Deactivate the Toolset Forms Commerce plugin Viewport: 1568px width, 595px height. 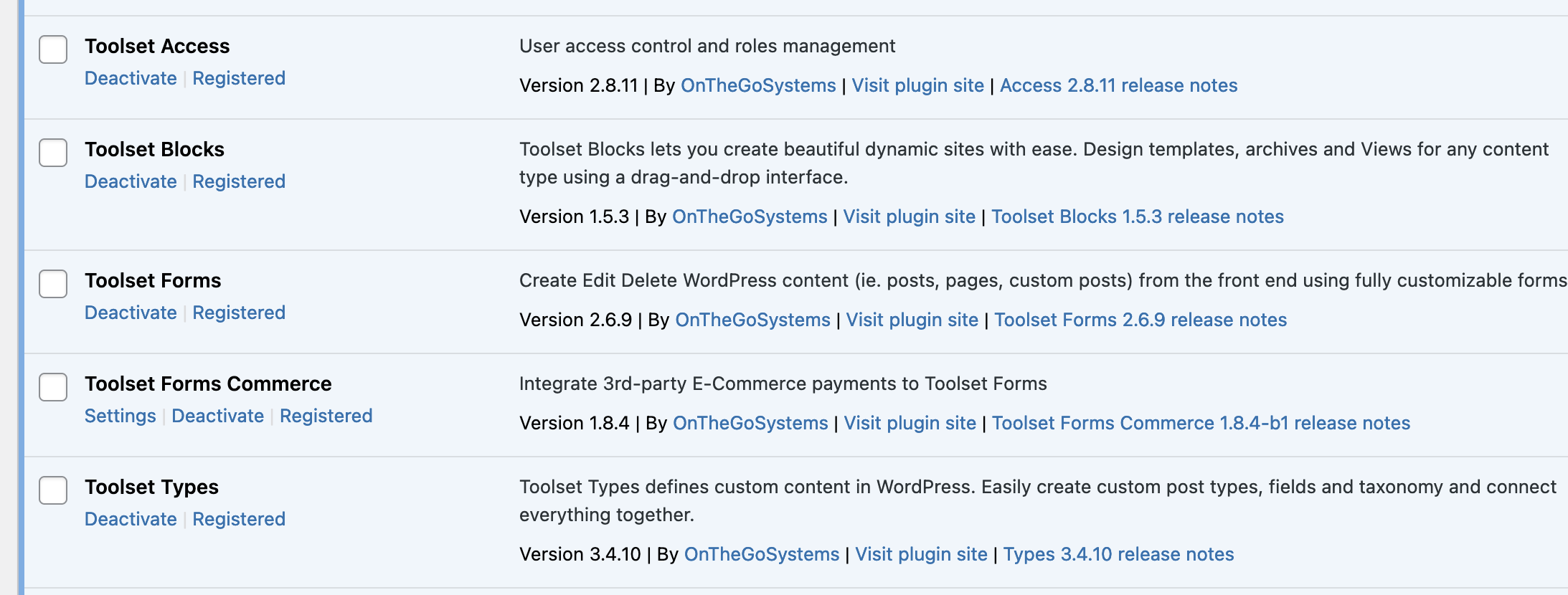[x=218, y=416]
